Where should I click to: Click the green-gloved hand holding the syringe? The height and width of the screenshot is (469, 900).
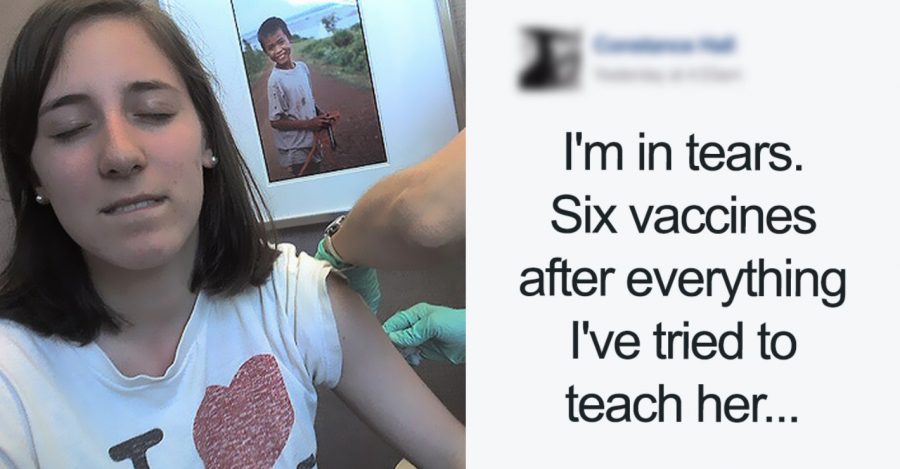(x=426, y=333)
